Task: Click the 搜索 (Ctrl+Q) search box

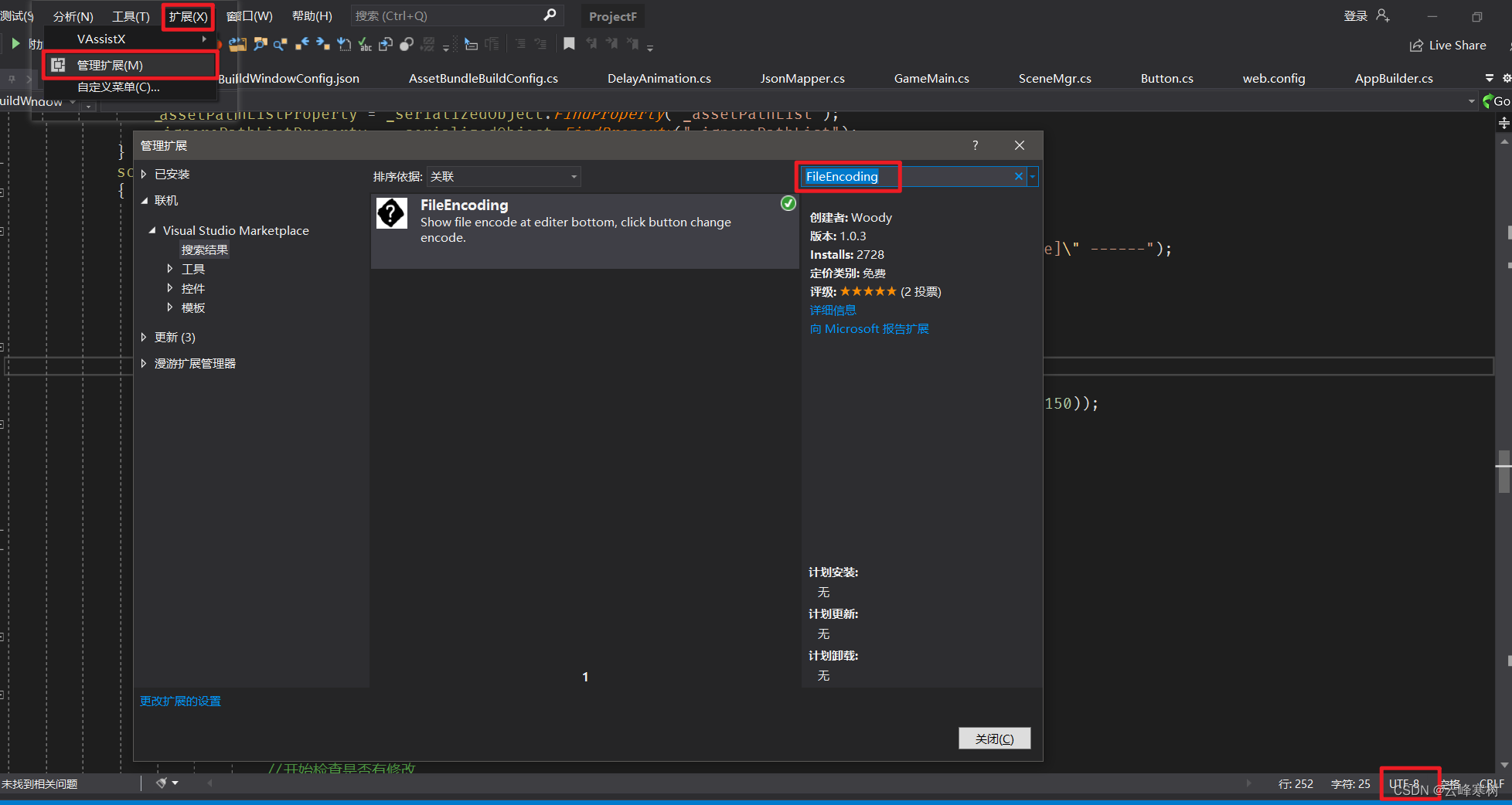Action: [457, 15]
